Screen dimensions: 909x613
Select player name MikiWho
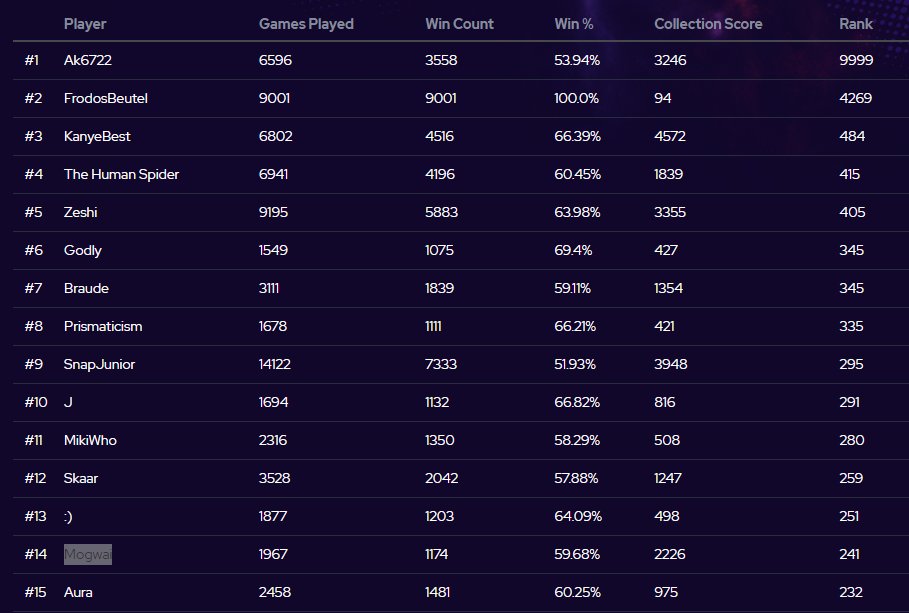pyautogui.click(x=90, y=440)
